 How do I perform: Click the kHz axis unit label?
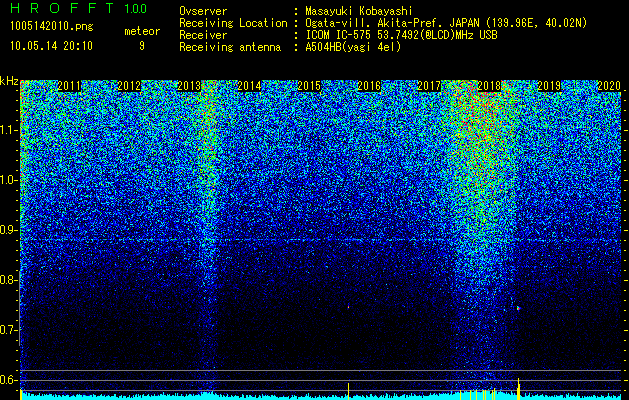[9, 81]
